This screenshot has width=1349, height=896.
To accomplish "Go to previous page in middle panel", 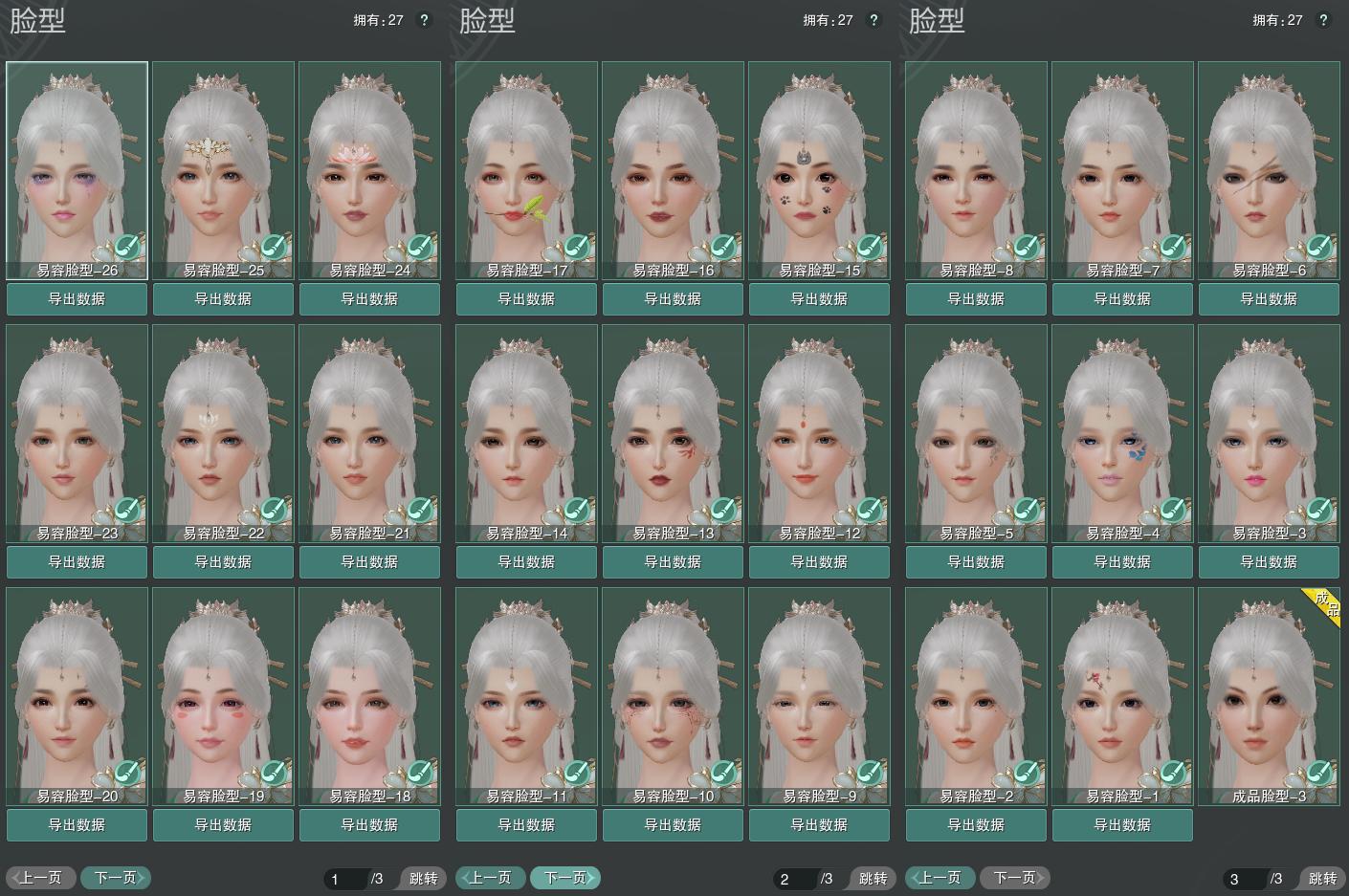I will pos(491,878).
